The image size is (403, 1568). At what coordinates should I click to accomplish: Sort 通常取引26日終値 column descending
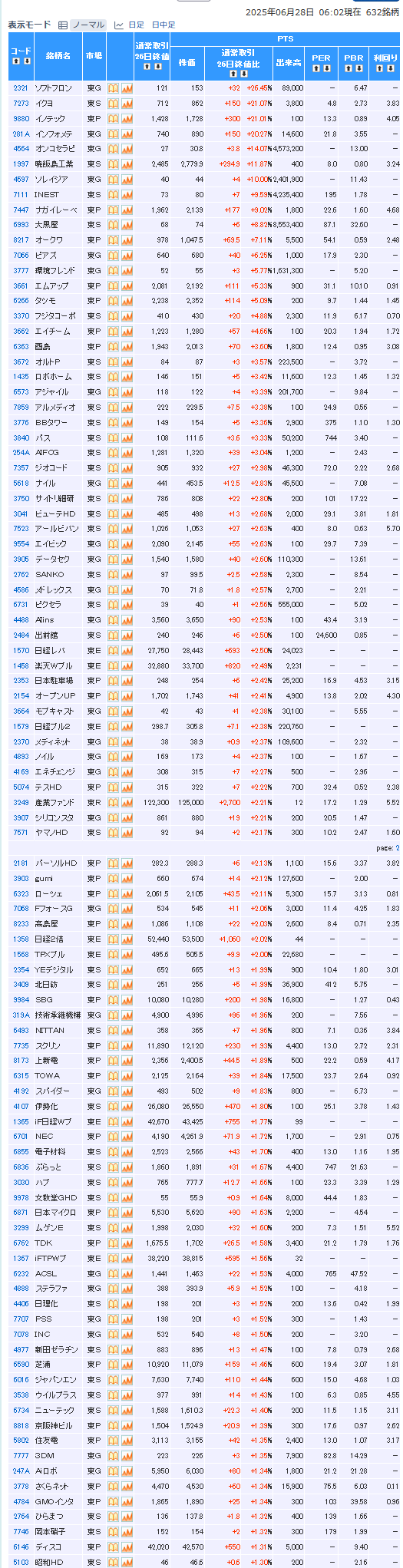point(158,66)
